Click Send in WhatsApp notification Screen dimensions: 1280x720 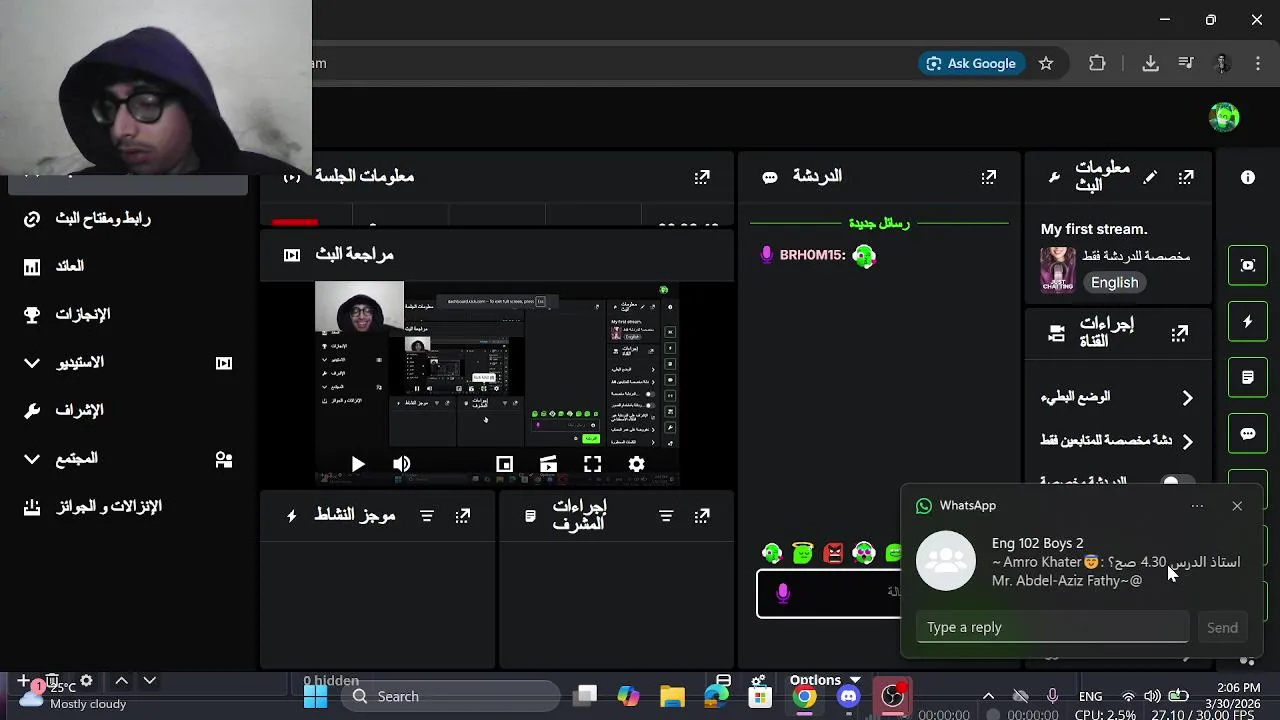click(x=1222, y=627)
